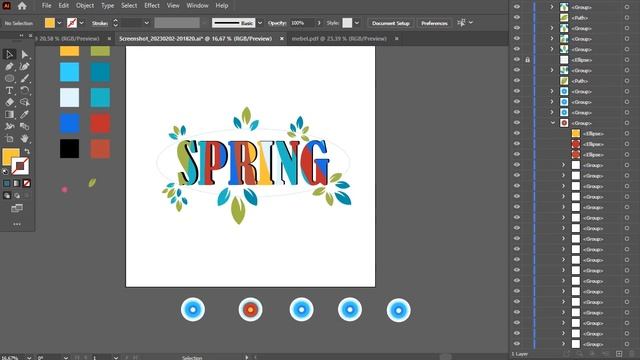Open the File menu
Screen dimensions: 640x360
[x=47, y=6]
